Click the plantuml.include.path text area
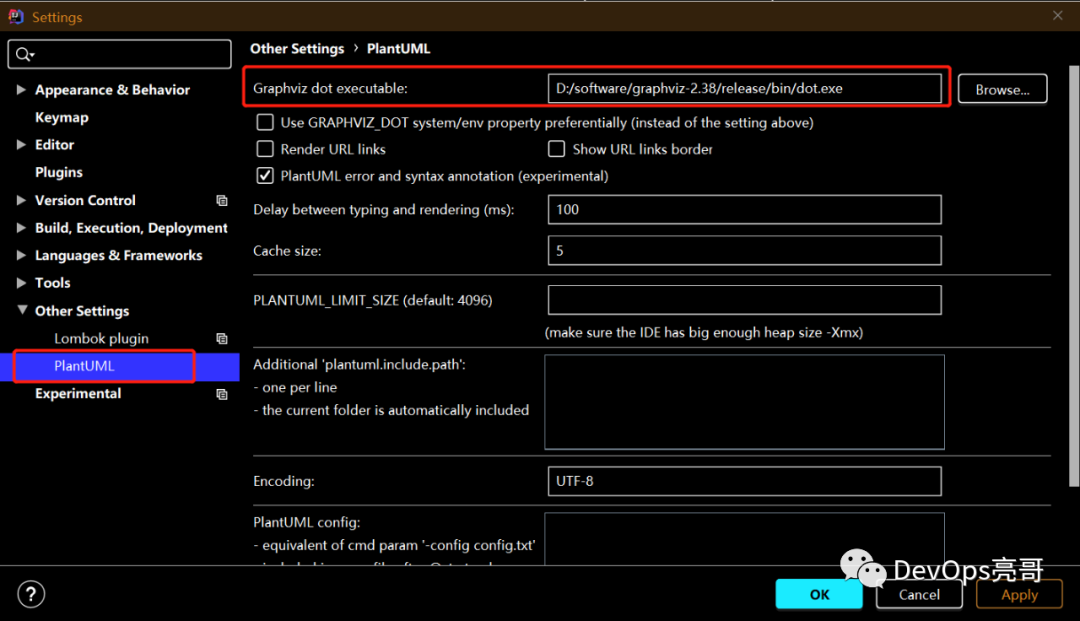The image size is (1080, 621). coord(745,402)
